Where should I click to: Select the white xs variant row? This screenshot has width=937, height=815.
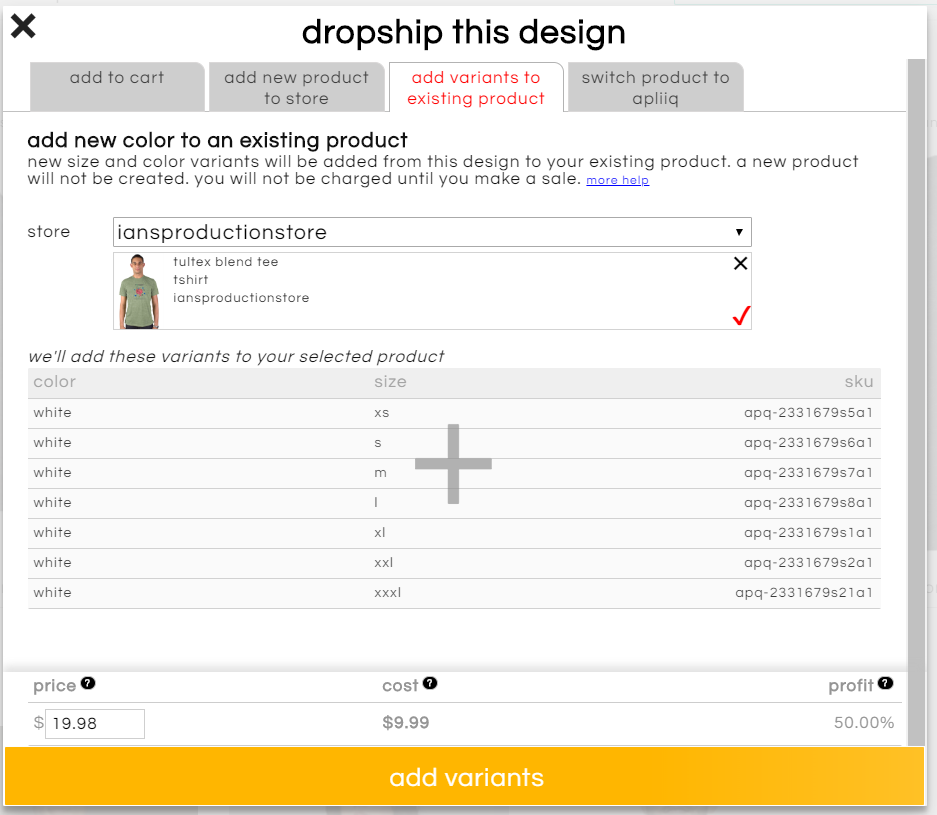(200, 412)
